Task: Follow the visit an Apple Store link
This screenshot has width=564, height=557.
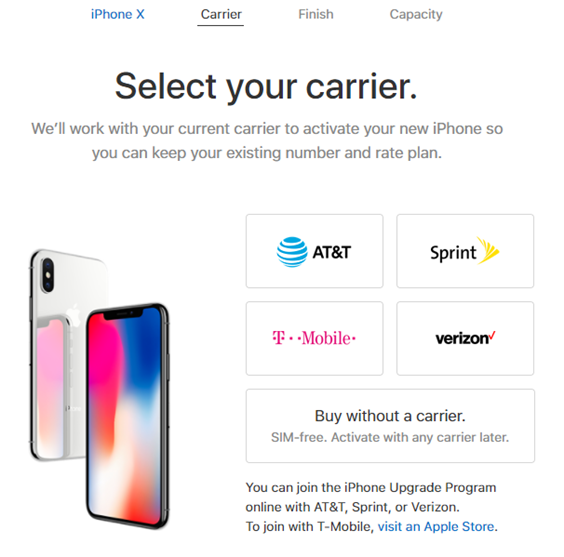Action: point(436,526)
